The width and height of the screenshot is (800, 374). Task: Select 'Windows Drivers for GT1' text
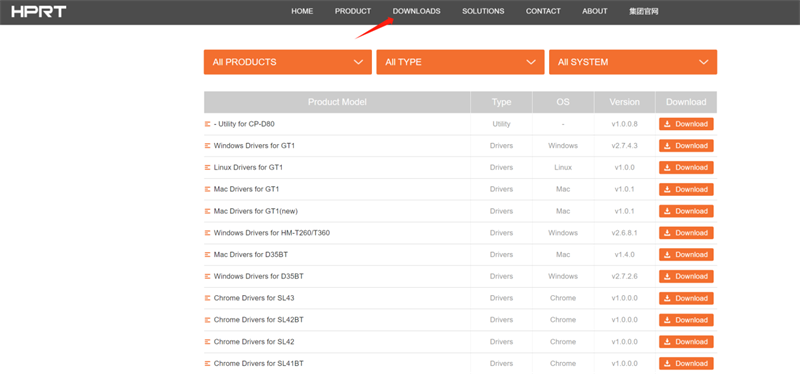254,146
